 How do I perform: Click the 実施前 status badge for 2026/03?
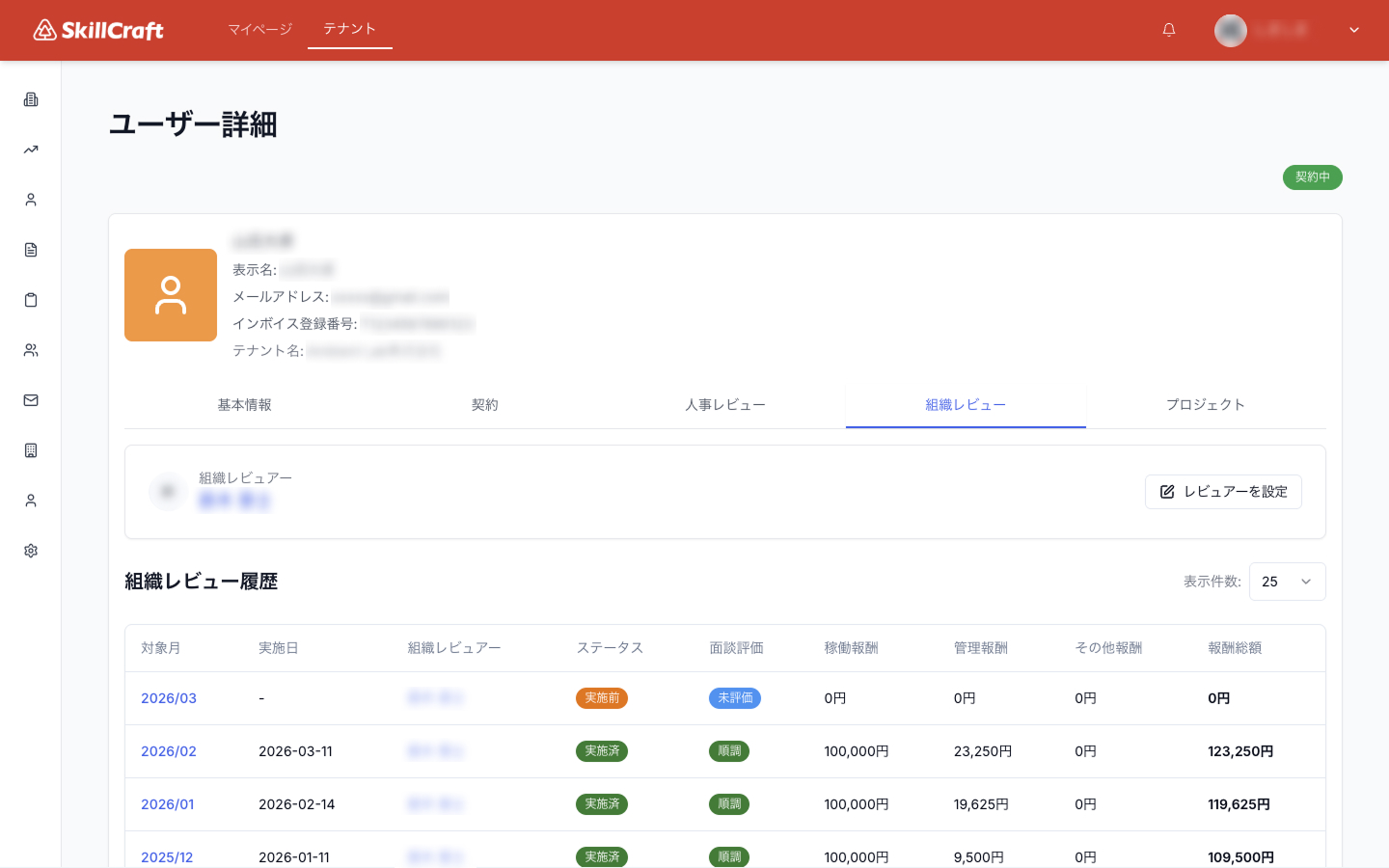click(x=602, y=697)
